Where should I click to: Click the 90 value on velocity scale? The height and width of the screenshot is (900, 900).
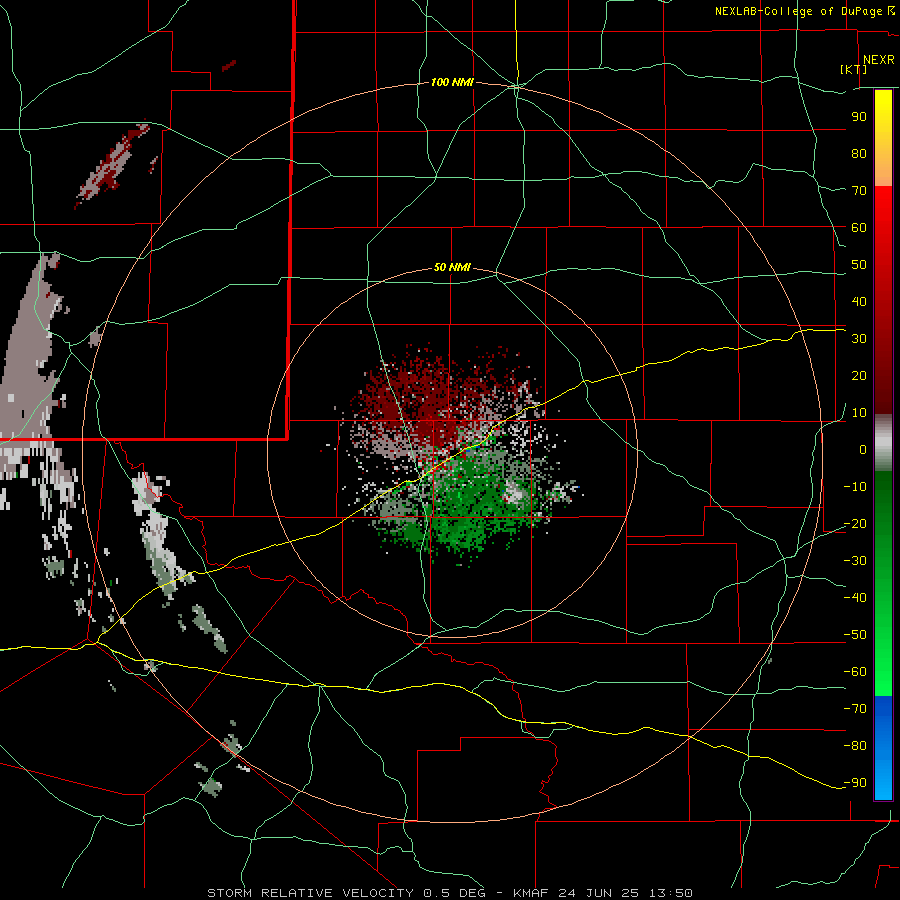pyautogui.click(x=859, y=117)
